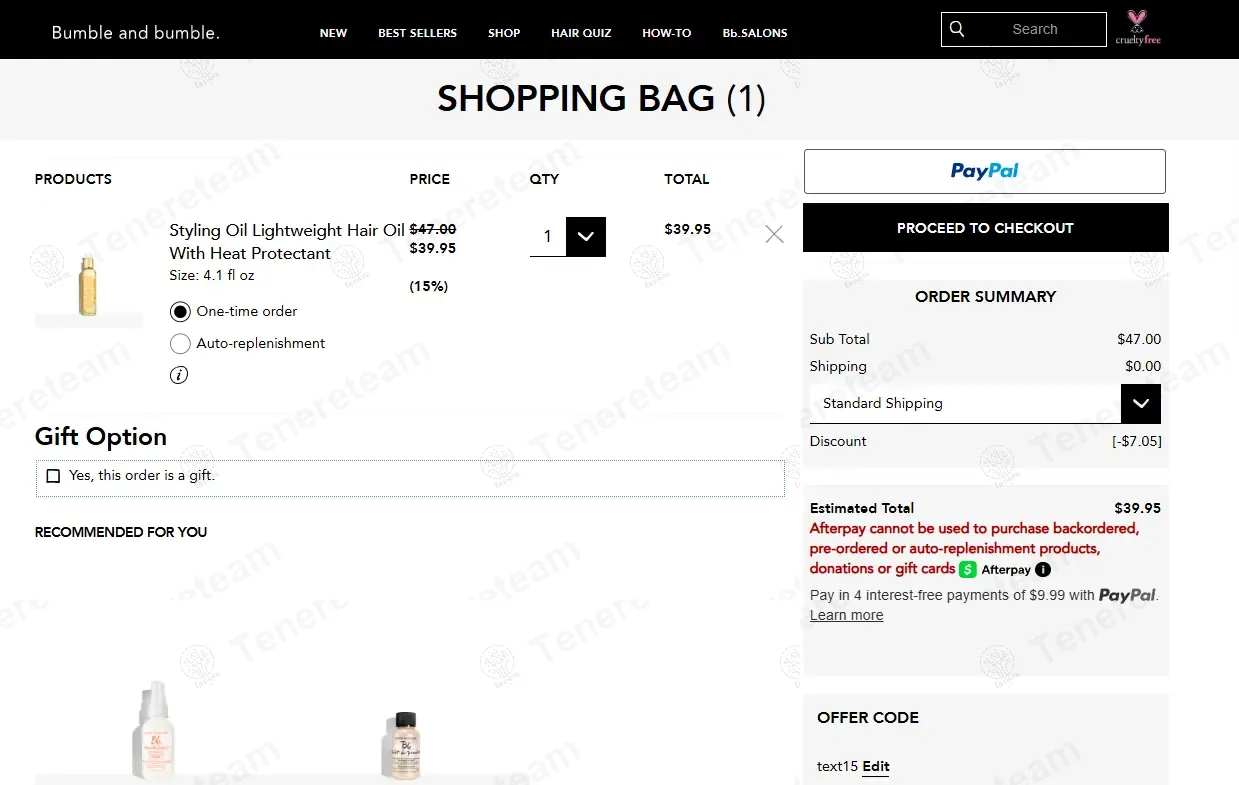
Task: Select the One-time order option
Action: tap(180, 312)
